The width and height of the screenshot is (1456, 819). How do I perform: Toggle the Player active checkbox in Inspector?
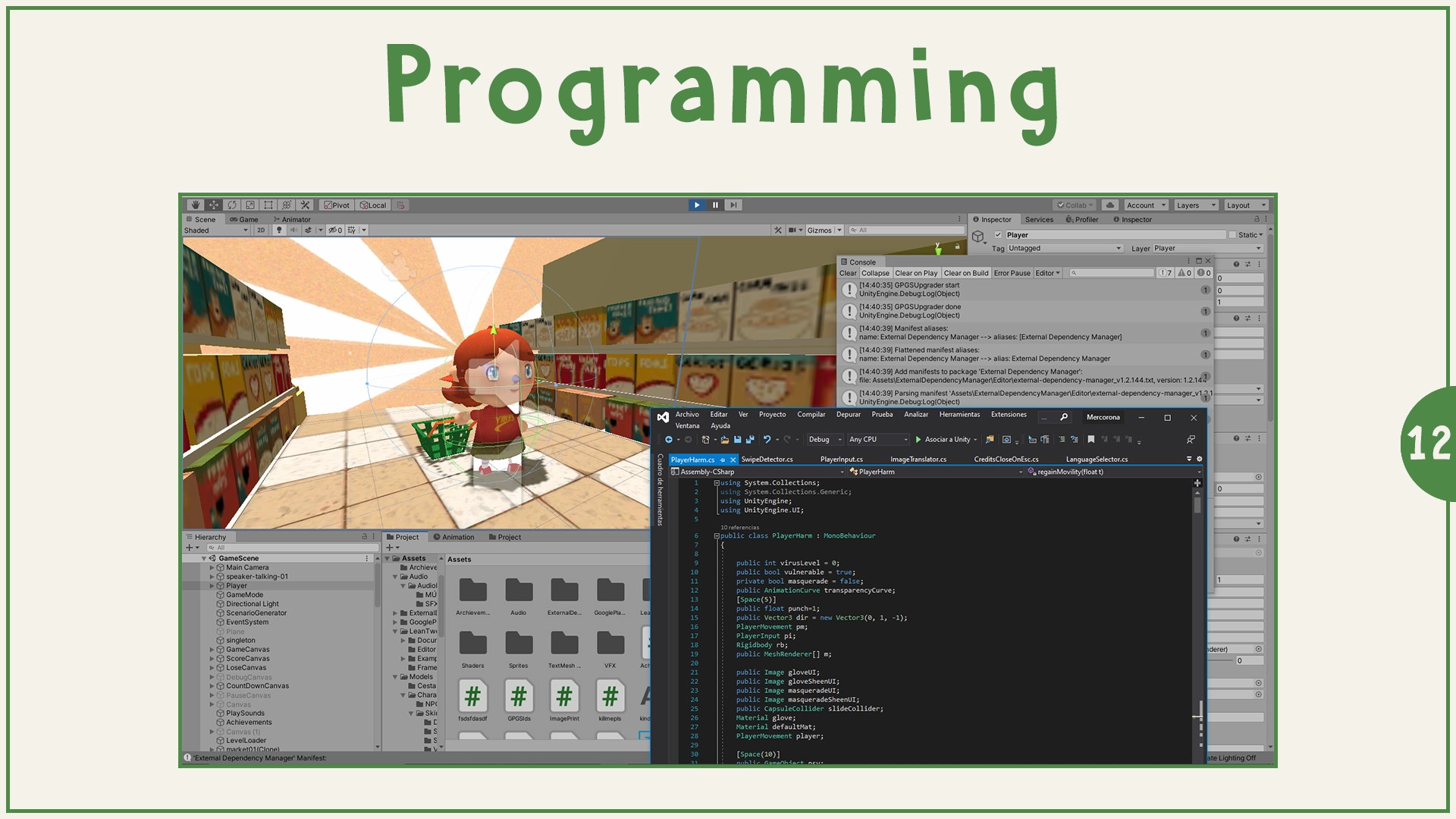pos(998,235)
